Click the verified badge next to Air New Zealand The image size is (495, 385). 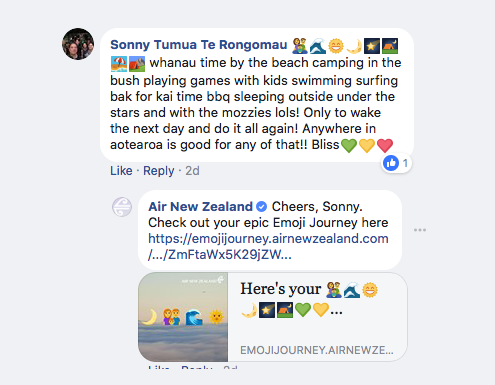[x=262, y=207]
